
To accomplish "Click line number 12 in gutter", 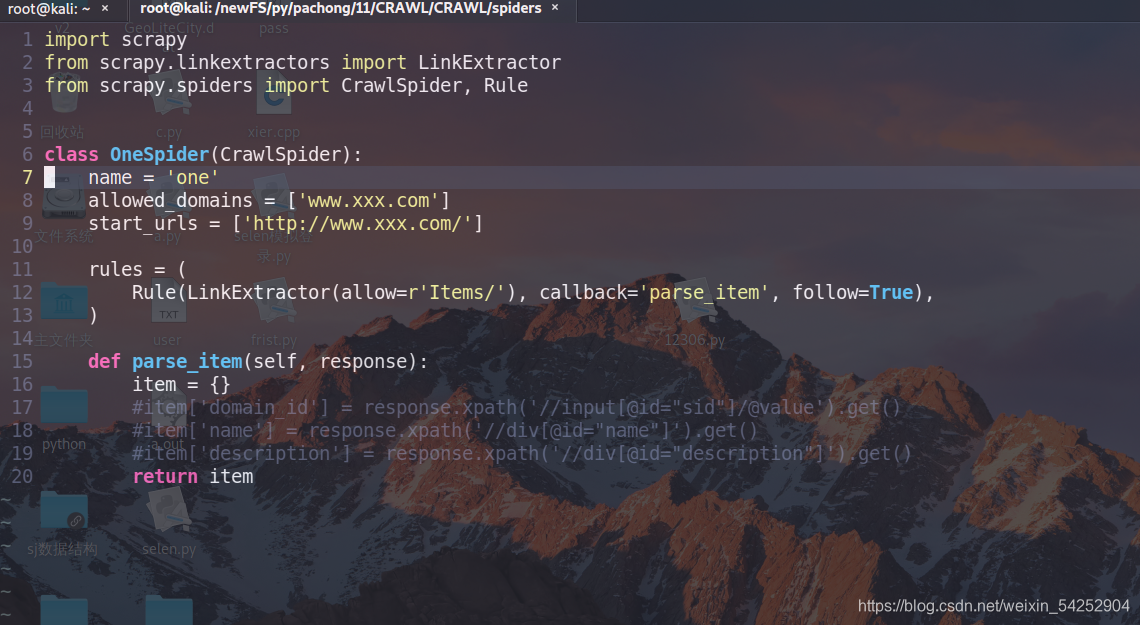I will pos(23,292).
